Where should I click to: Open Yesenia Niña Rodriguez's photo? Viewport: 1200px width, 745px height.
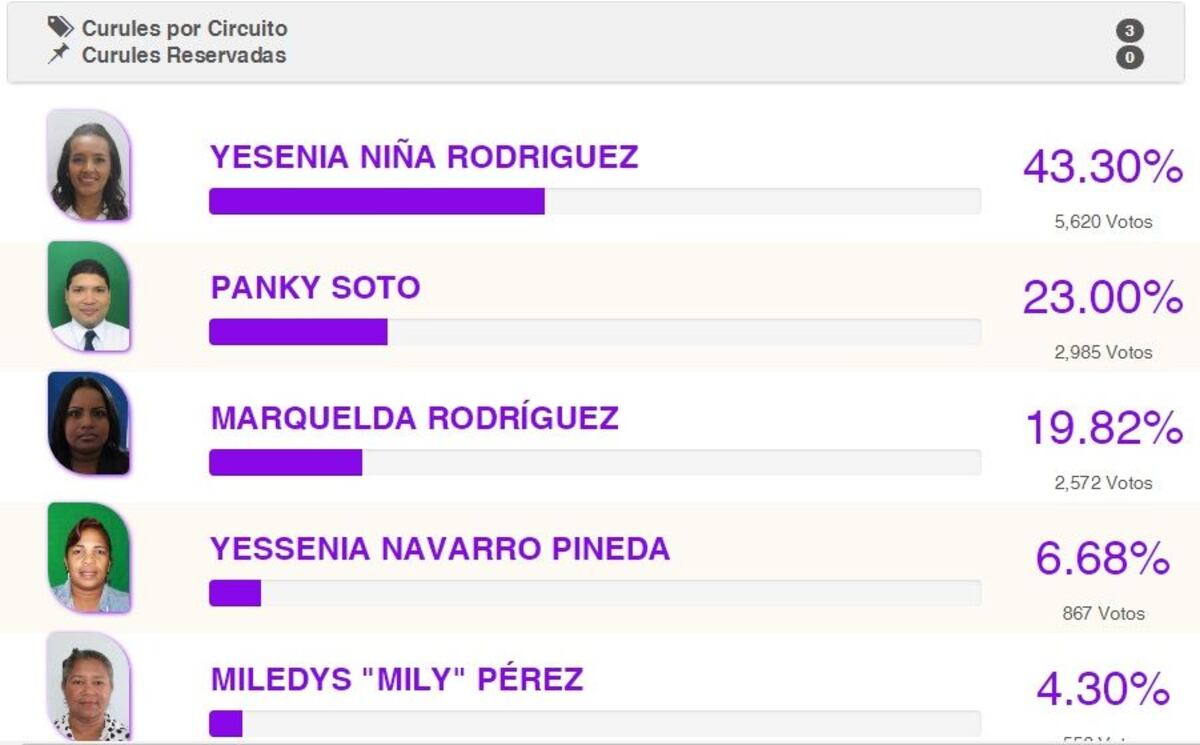pyautogui.click(x=89, y=166)
